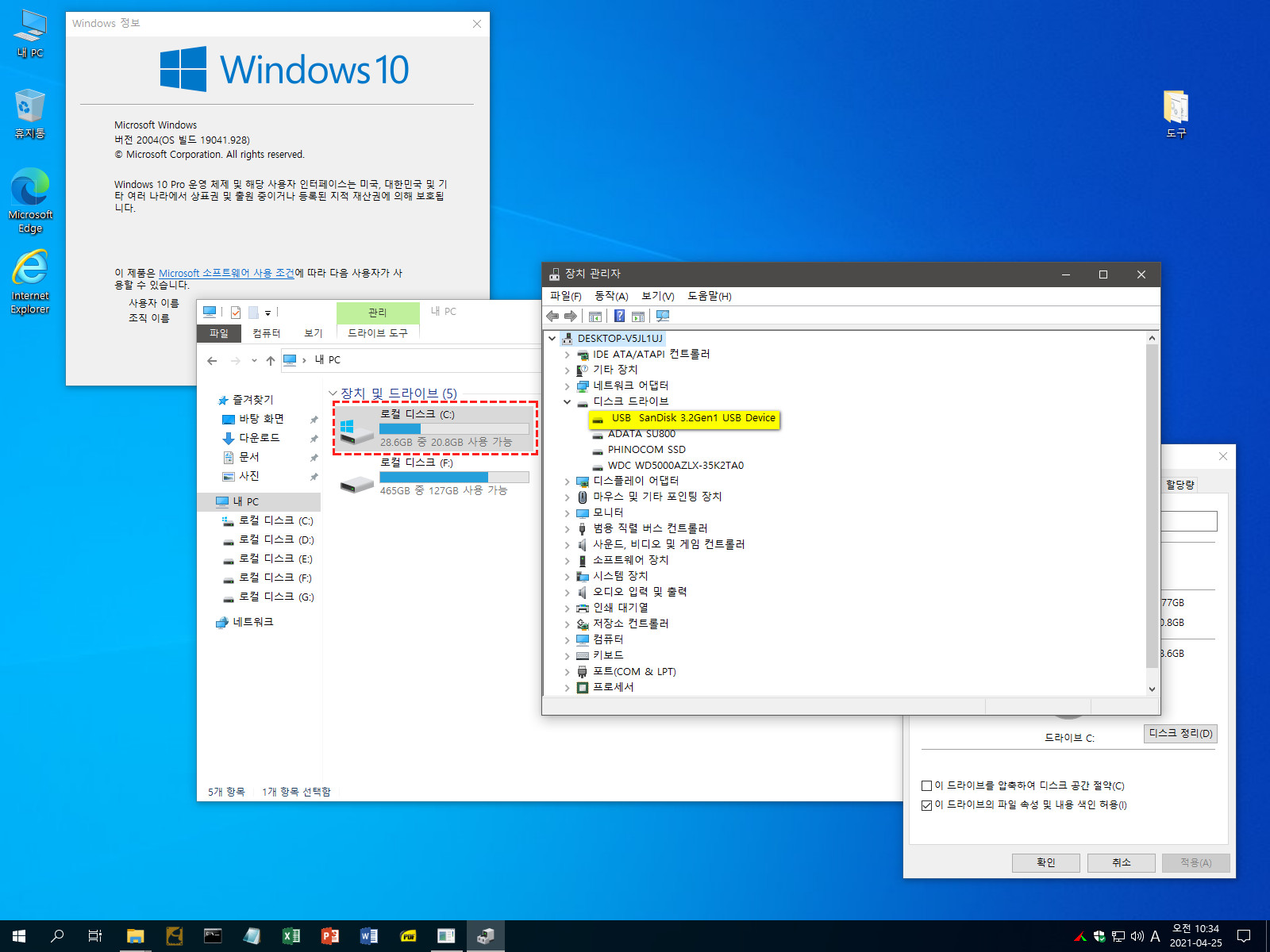The width and height of the screenshot is (1270, 952).
Task: Click the Back arrow in Device Manager toolbar
Action: [552, 316]
